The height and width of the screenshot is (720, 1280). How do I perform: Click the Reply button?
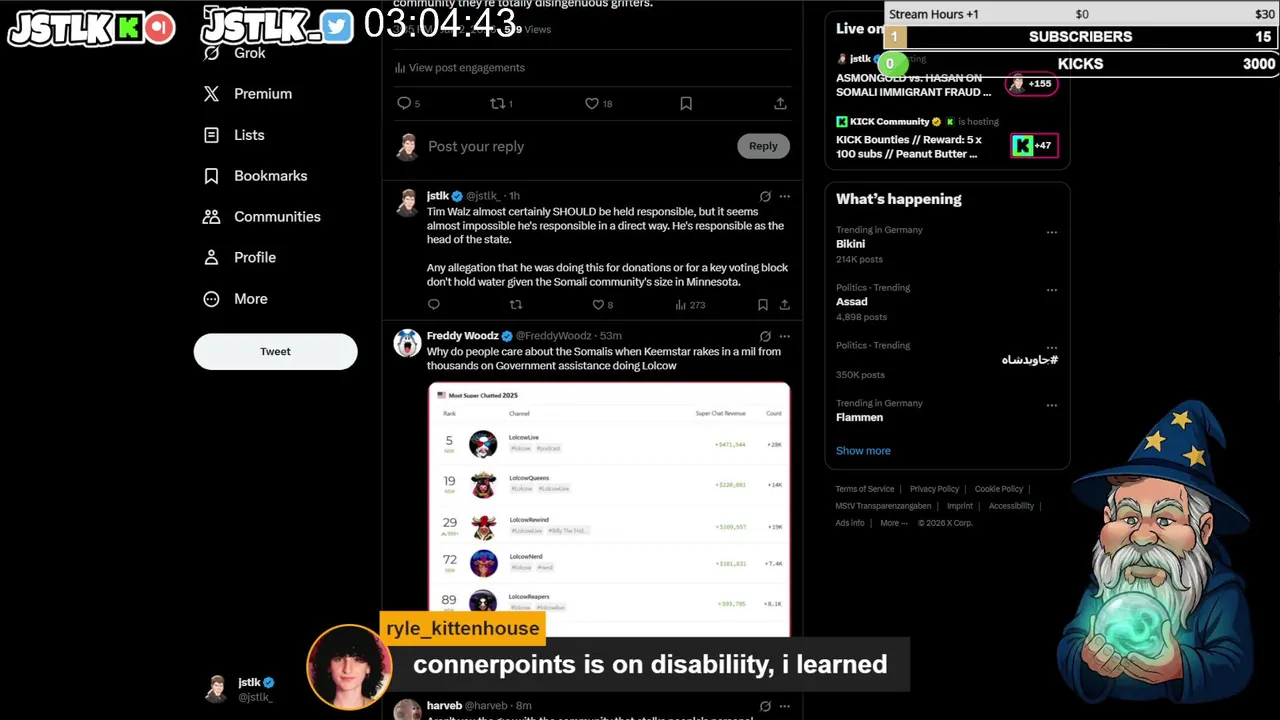coord(763,146)
